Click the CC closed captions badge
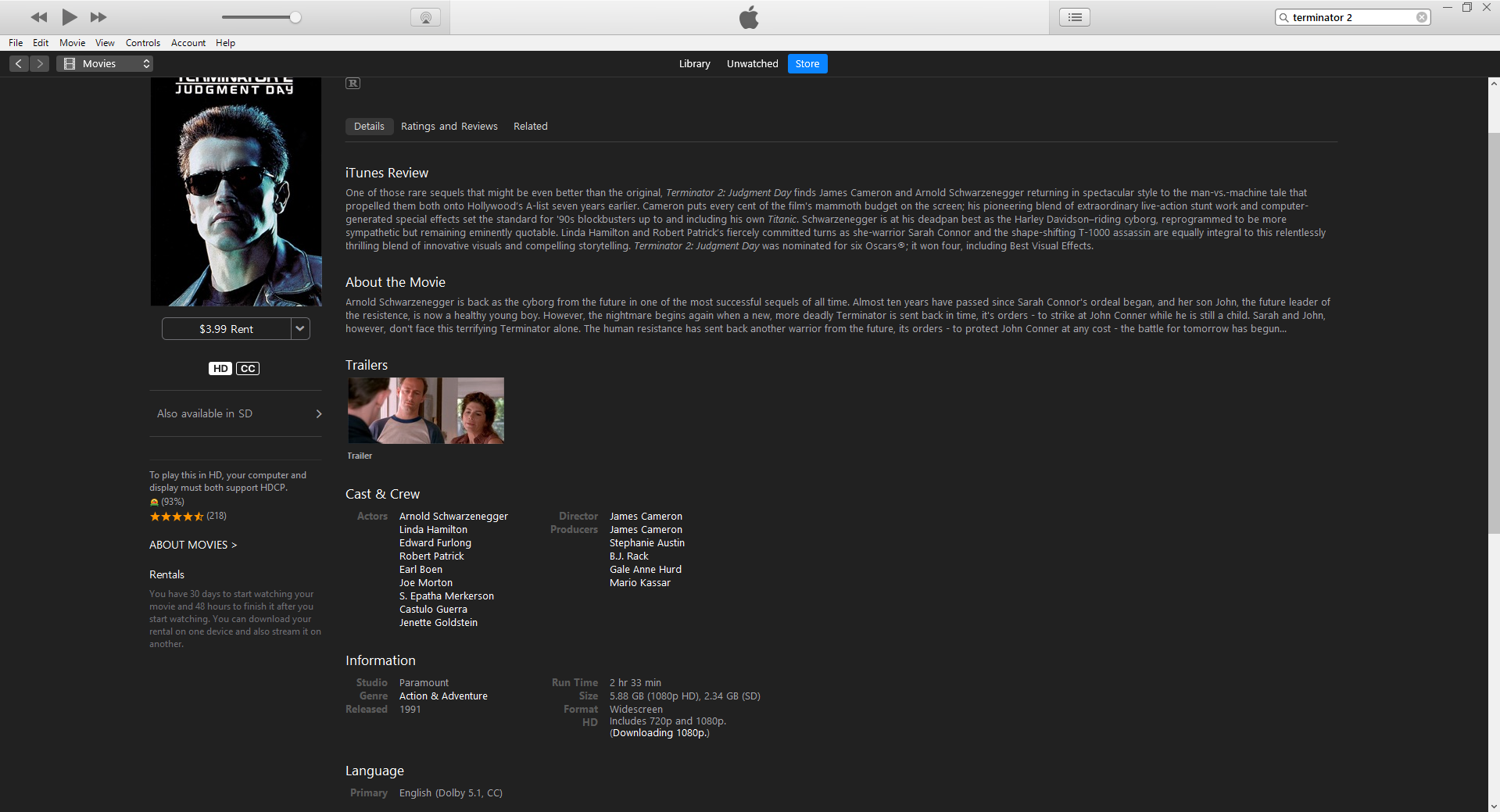The height and width of the screenshot is (812, 1500). 248,369
